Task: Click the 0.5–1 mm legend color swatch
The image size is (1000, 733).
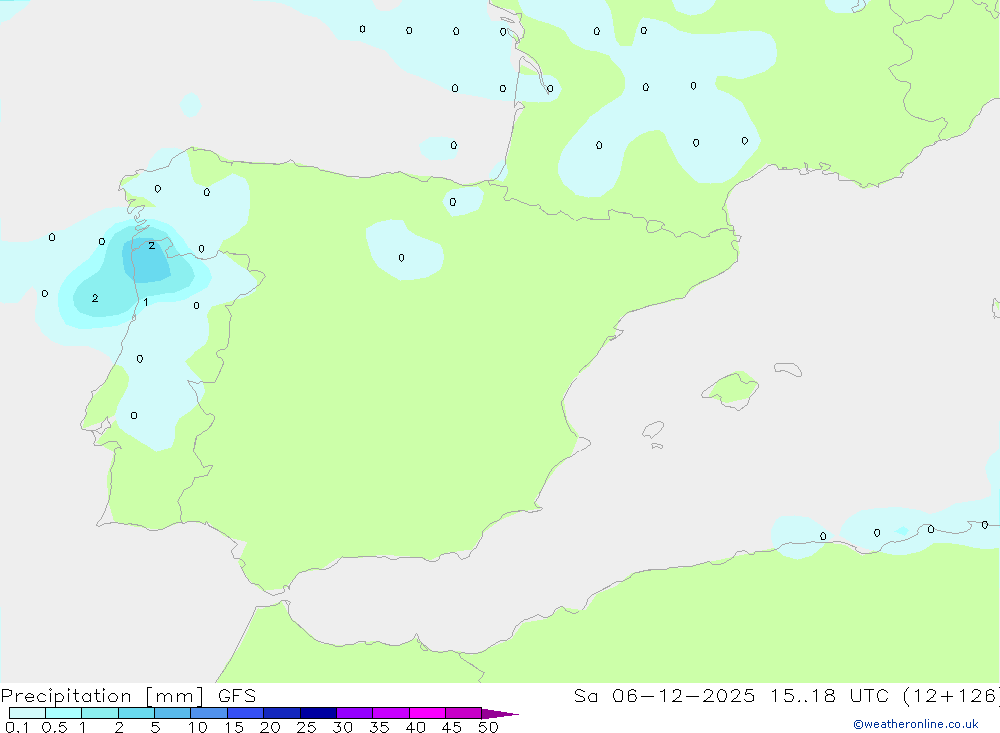Action: tap(63, 713)
